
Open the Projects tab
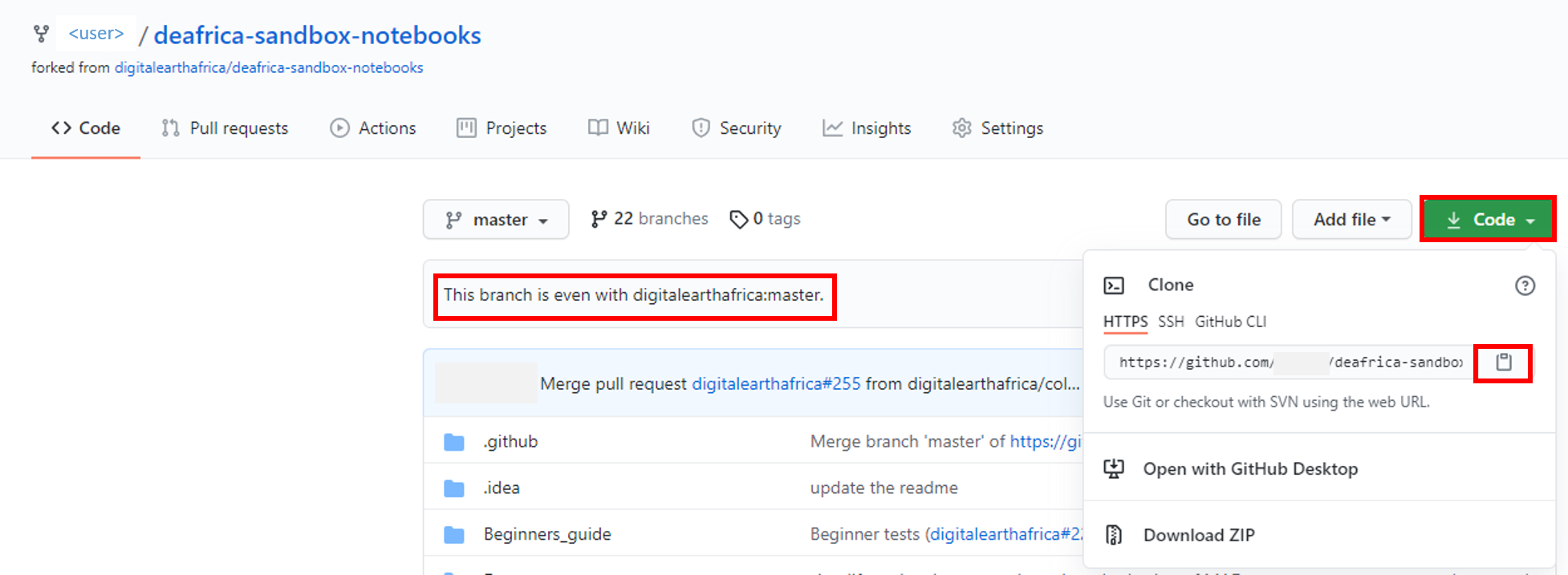pyautogui.click(x=502, y=128)
